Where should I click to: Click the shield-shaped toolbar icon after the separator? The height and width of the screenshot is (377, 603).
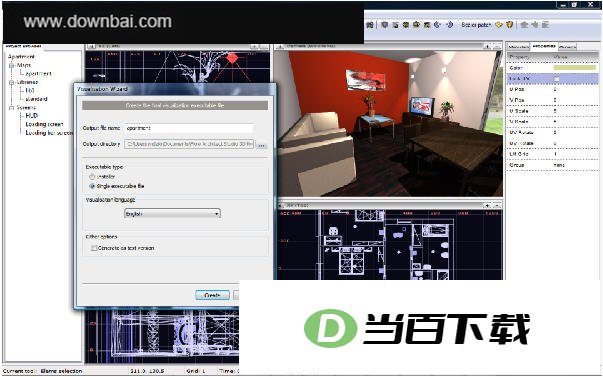[x=384, y=25]
